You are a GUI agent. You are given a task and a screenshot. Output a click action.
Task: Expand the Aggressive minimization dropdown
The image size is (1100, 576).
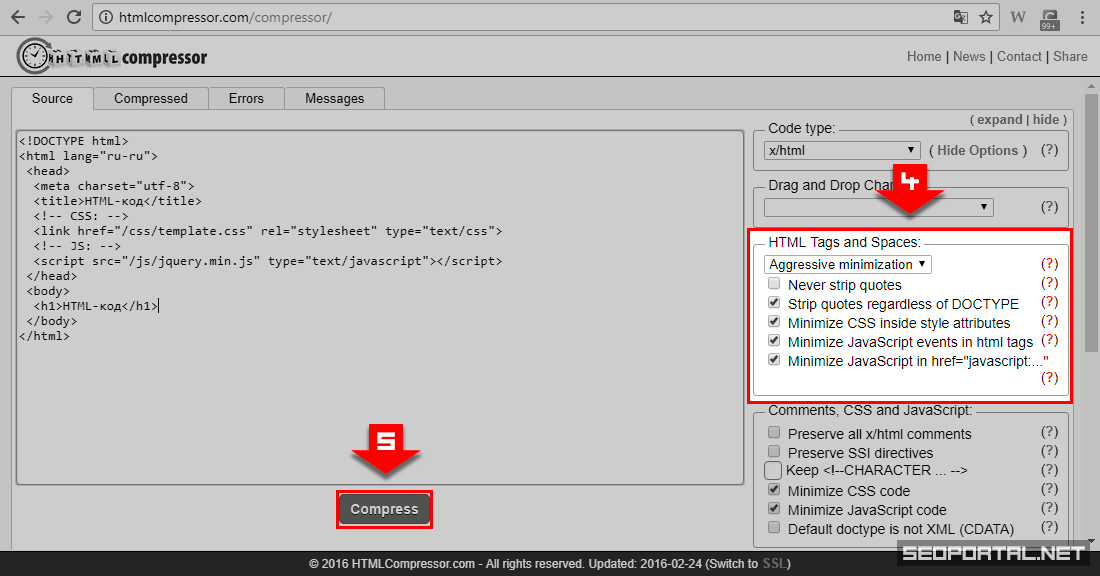point(848,264)
